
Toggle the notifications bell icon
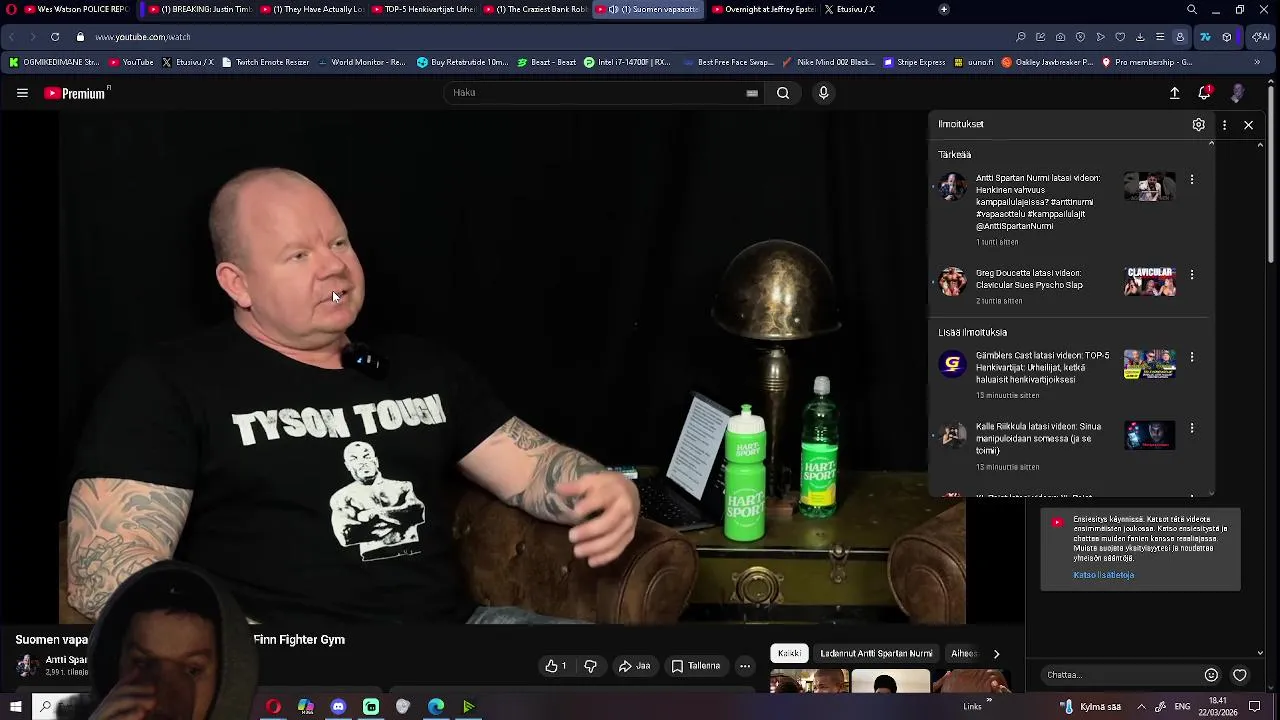[x=1205, y=93]
